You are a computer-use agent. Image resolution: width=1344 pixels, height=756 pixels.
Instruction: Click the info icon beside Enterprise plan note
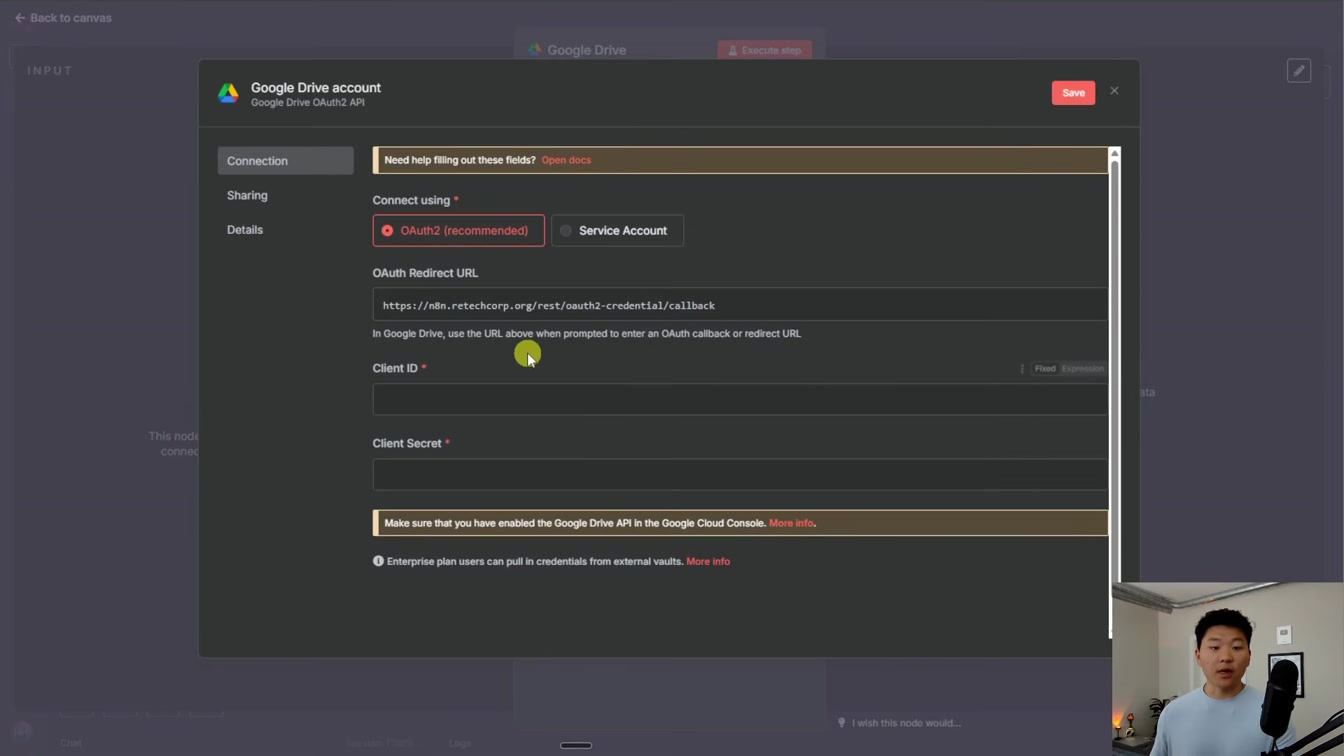[378, 561]
